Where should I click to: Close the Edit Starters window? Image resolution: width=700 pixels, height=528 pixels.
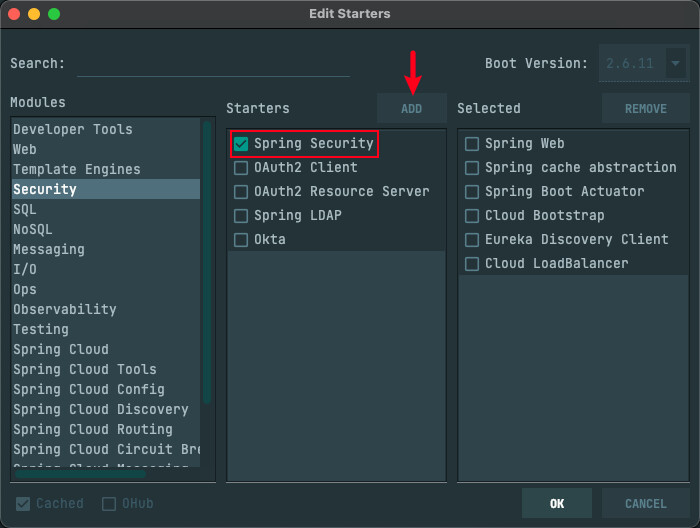[14, 14]
